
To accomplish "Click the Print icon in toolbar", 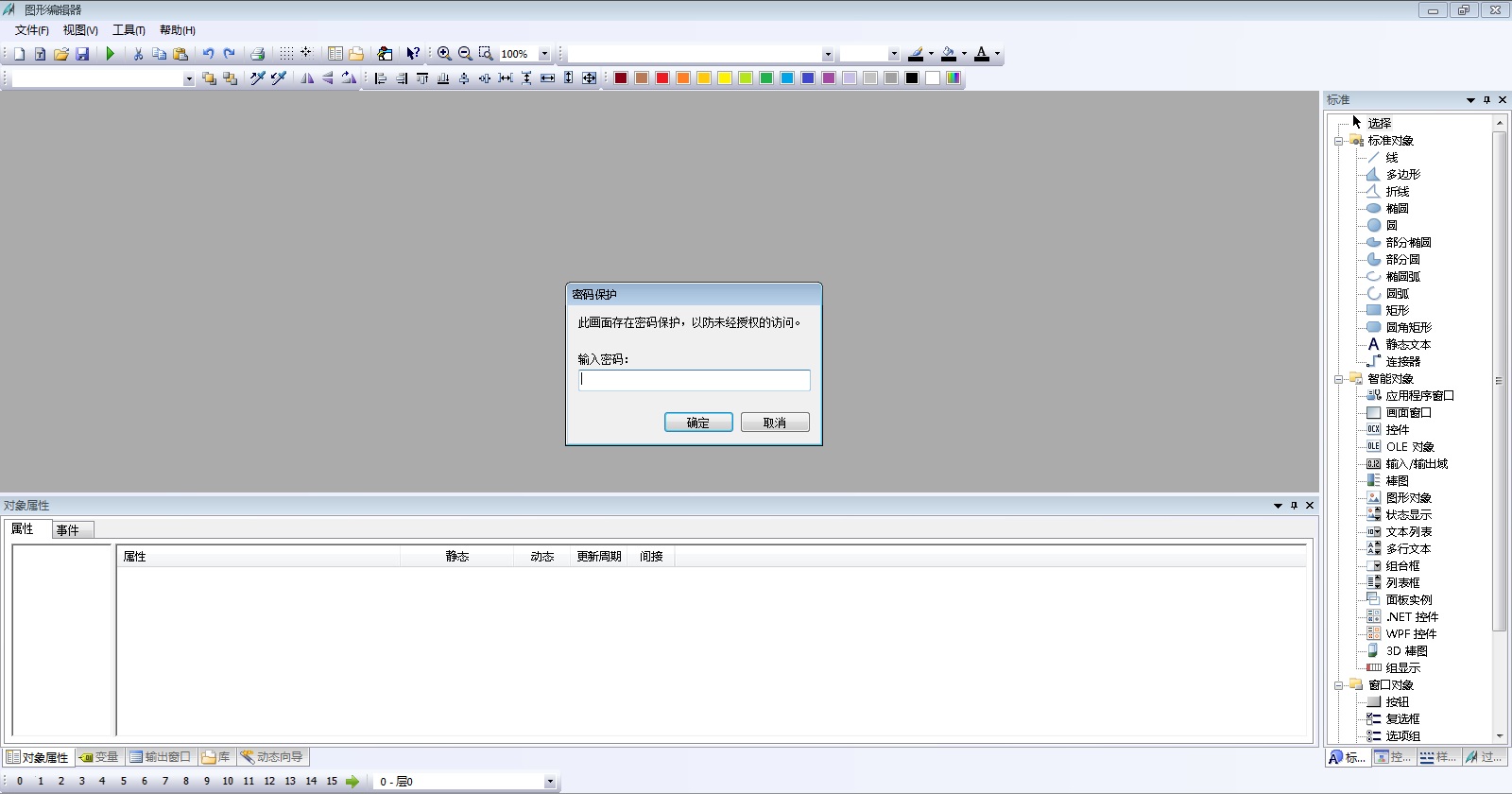I will click(257, 54).
